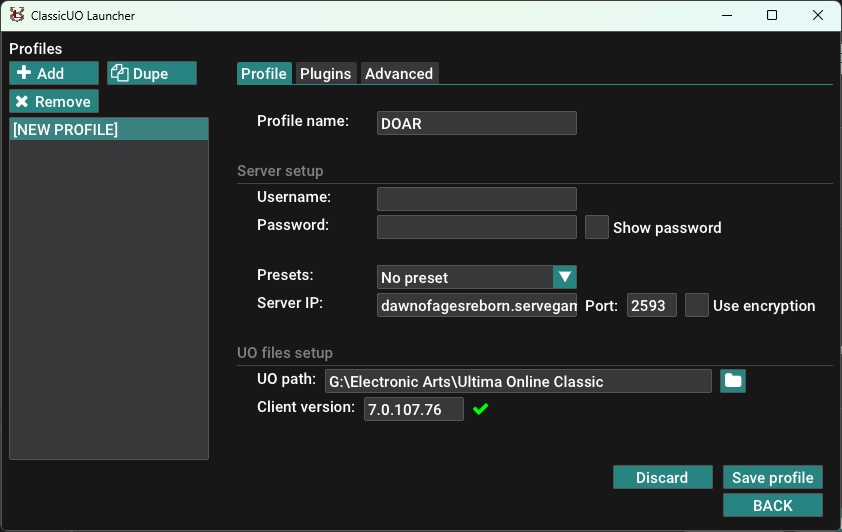
Task: Open the Presets dropdown arrow
Action: pos(565,277)
